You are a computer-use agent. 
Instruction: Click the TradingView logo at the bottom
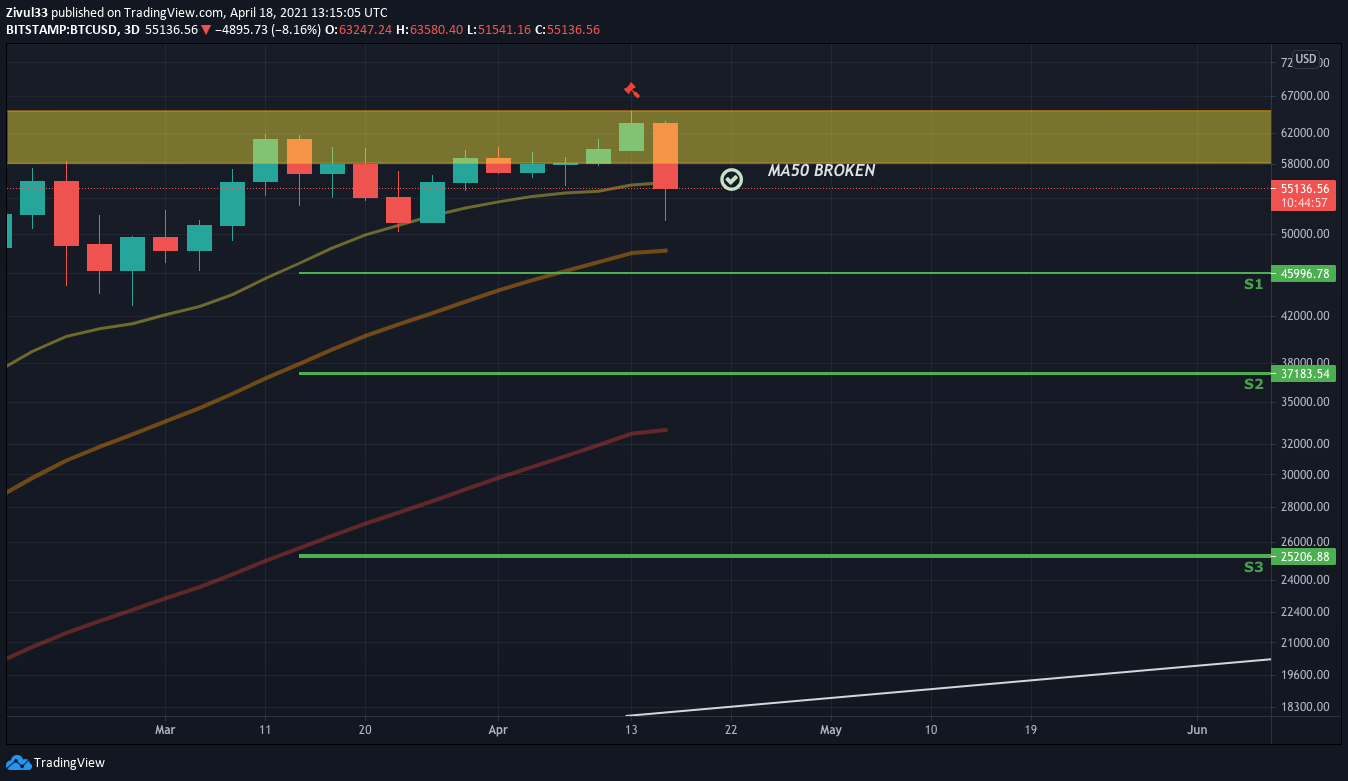pyautogui.click(x=55, y=763)
